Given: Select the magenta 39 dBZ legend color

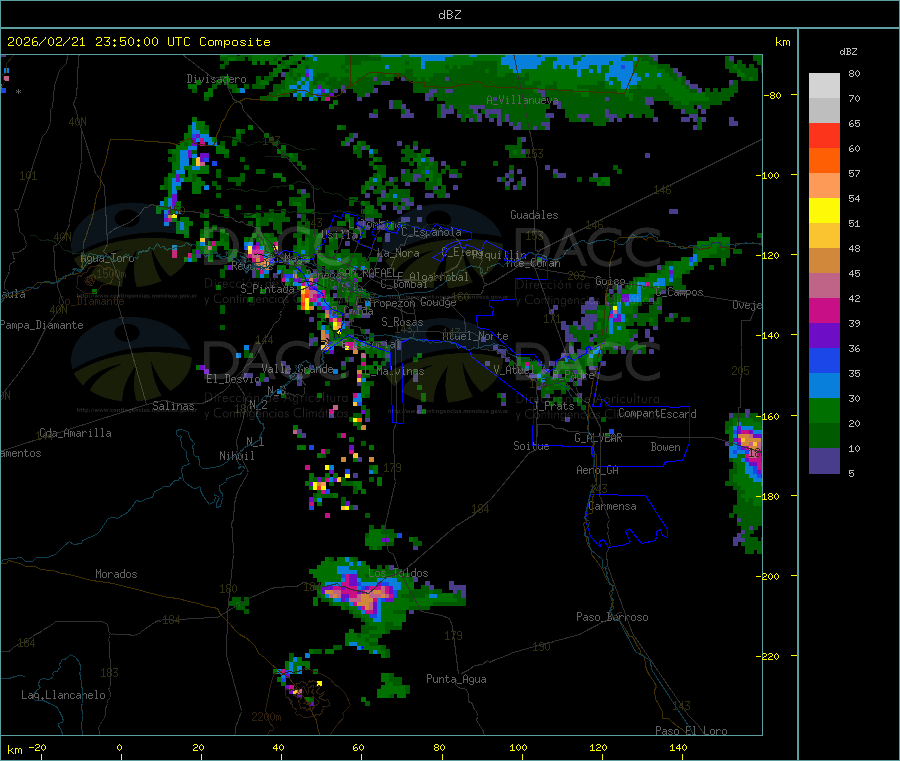Looking at the screenshot, I should coord(824,310).
